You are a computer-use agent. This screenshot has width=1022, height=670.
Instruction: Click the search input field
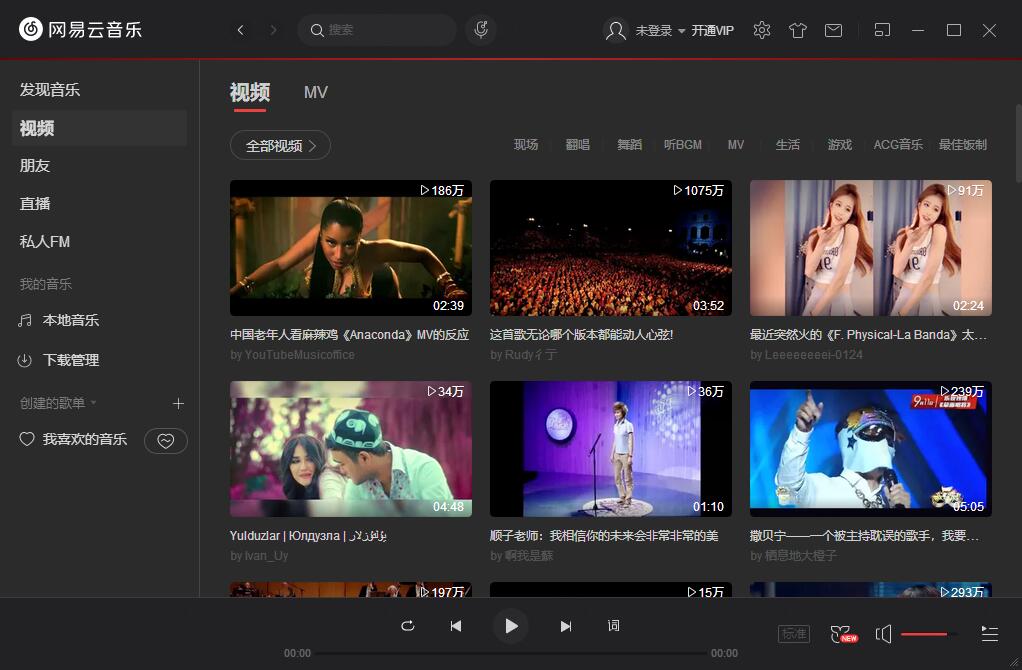click(377, 30)
